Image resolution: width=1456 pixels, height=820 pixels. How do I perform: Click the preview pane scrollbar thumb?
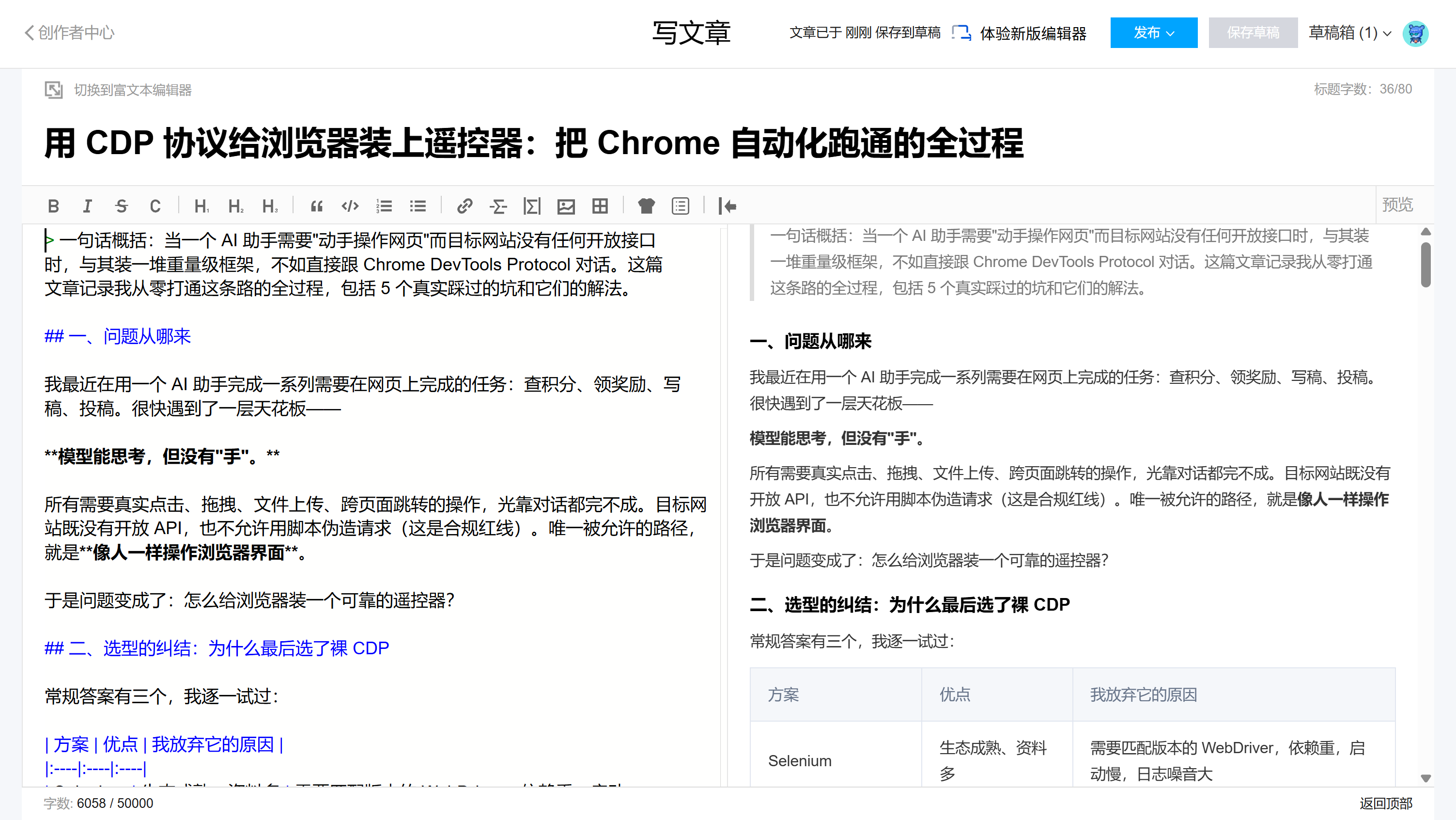point(1426,265)
